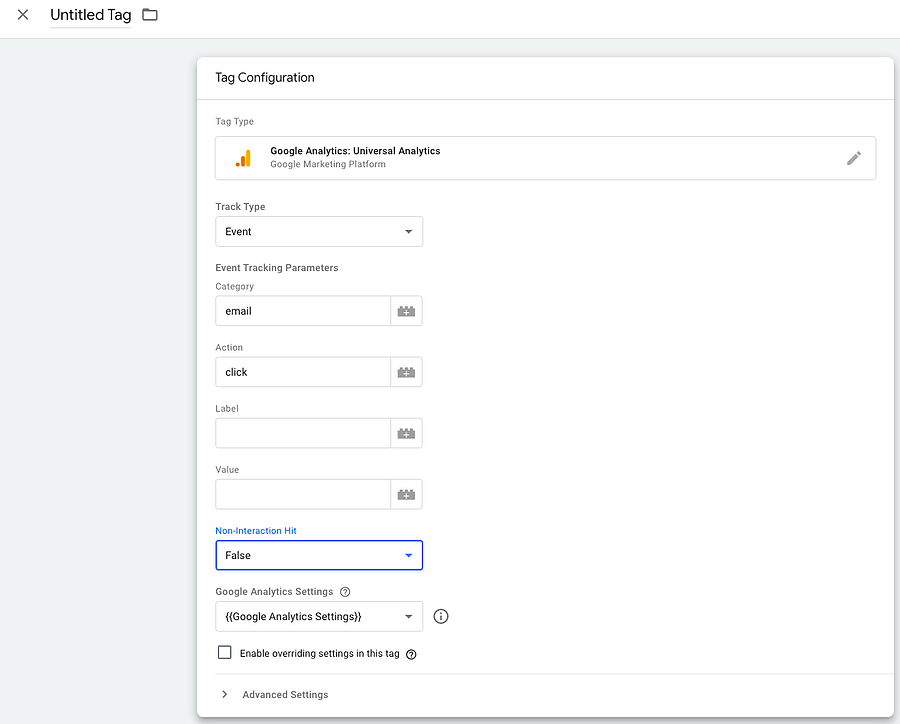The height and width of the screenshot is (724, 900).
Task: Enable overriding settings in this tag
Action: [x=225, y=653]
